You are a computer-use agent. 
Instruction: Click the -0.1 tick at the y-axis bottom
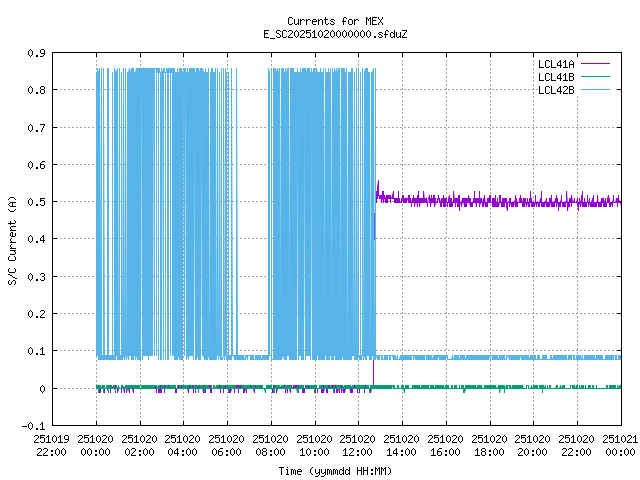[33, 426]
